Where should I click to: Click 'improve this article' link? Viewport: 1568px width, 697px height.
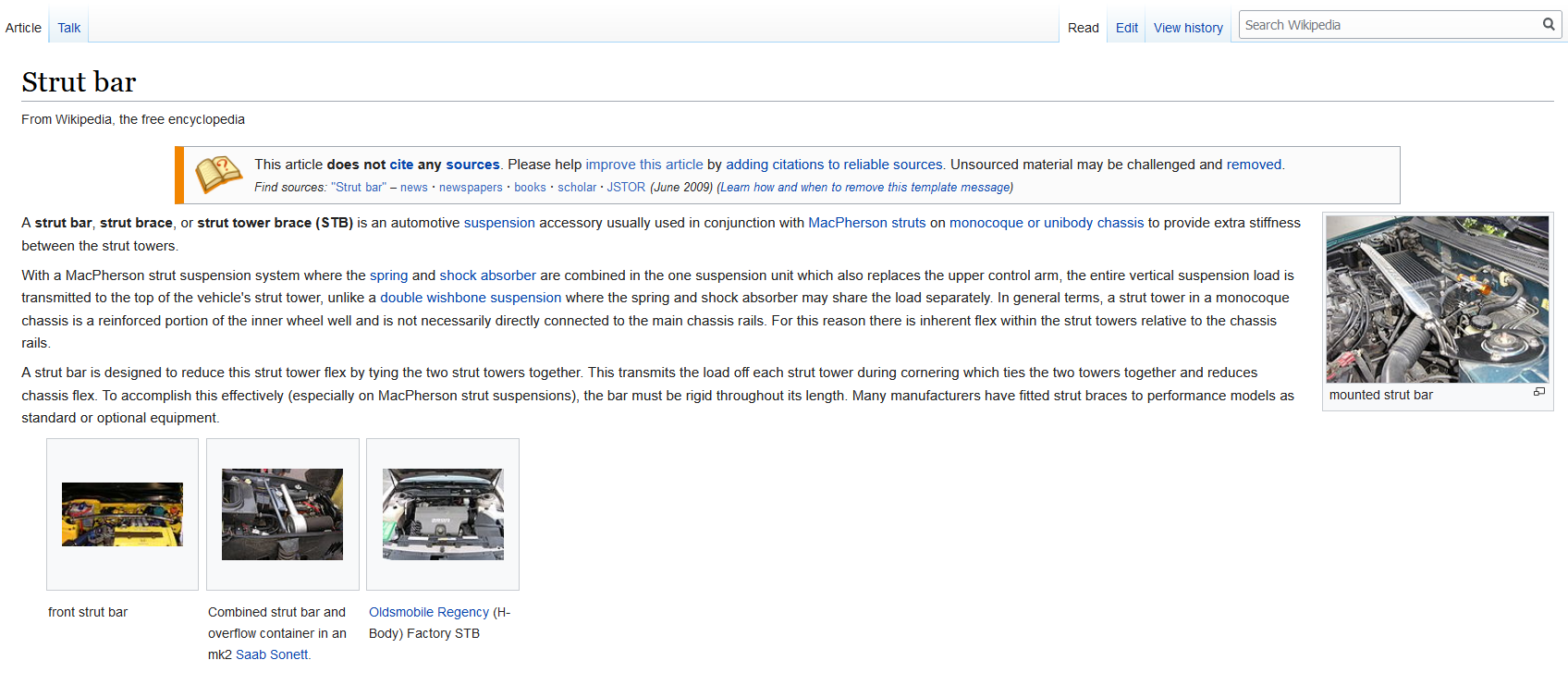click(644, 165)
